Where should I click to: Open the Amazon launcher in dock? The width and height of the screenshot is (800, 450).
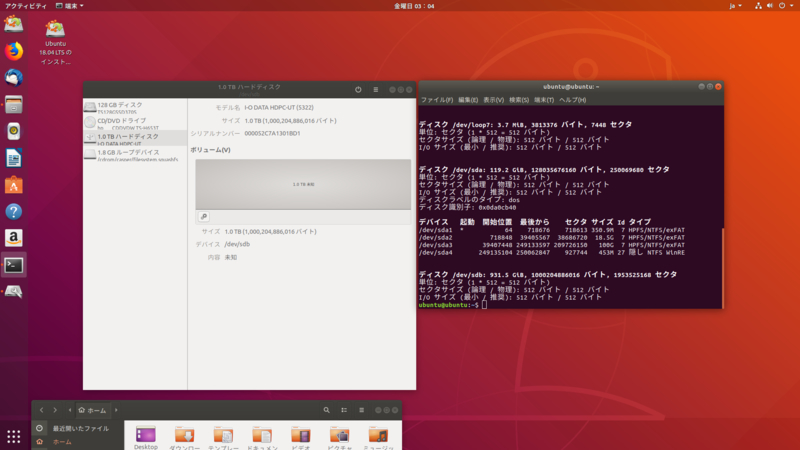click(x=14, y=238)
